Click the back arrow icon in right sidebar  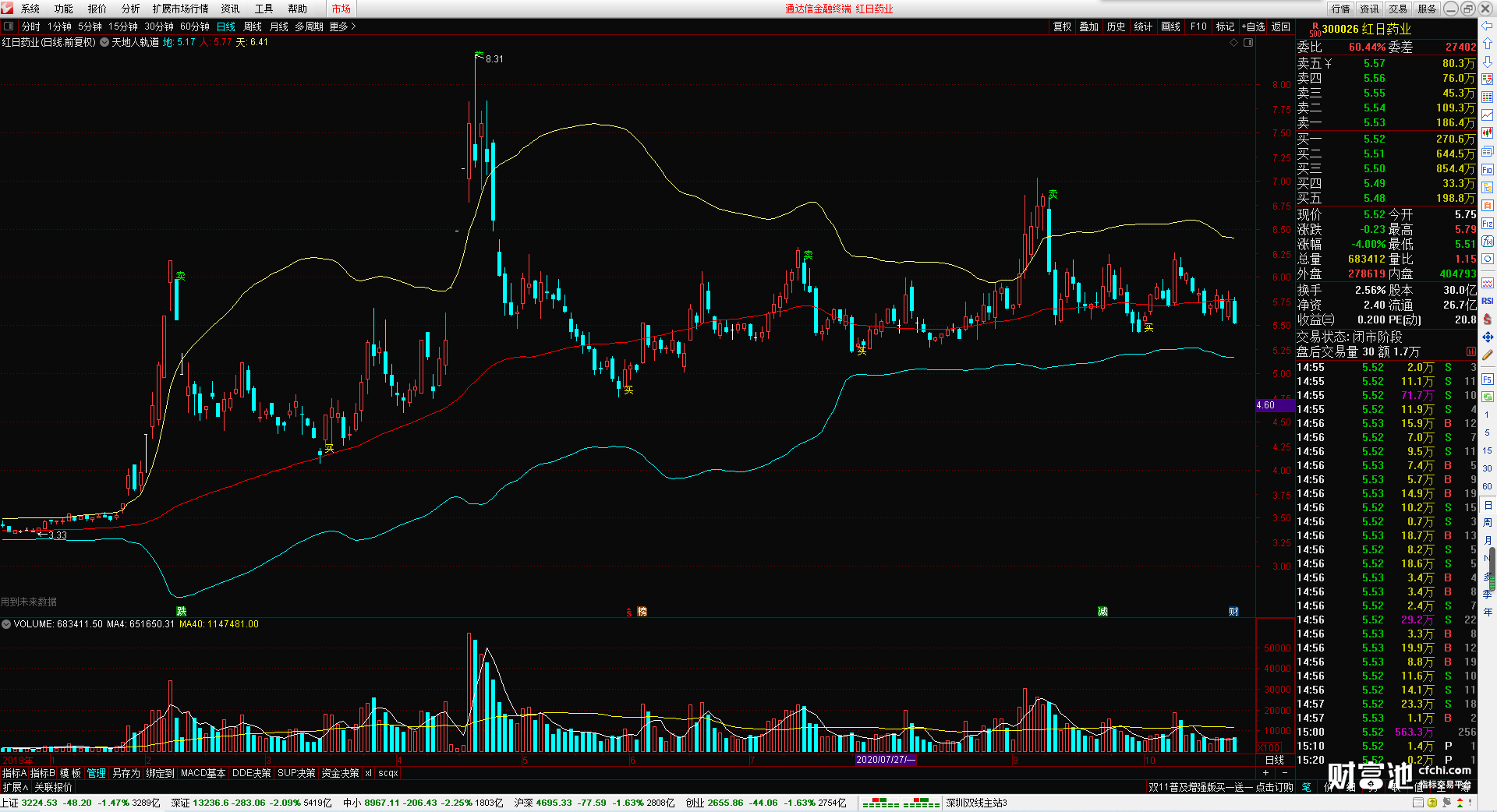pos(1487,26)
